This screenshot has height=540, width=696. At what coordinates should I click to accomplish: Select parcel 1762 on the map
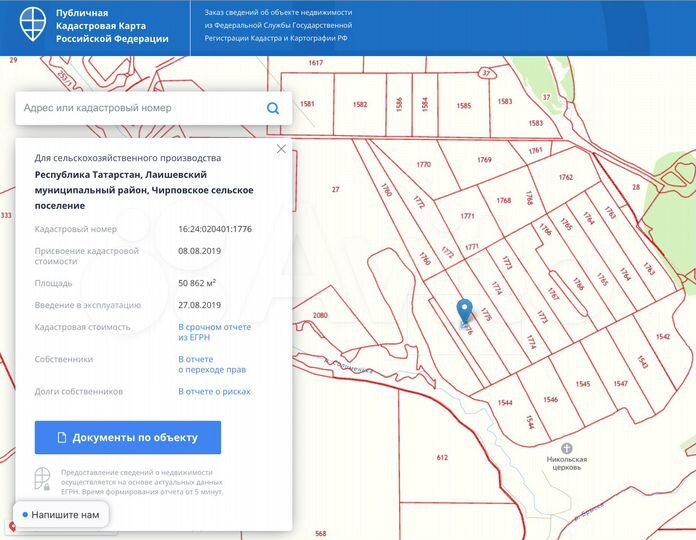pos(566,178)
